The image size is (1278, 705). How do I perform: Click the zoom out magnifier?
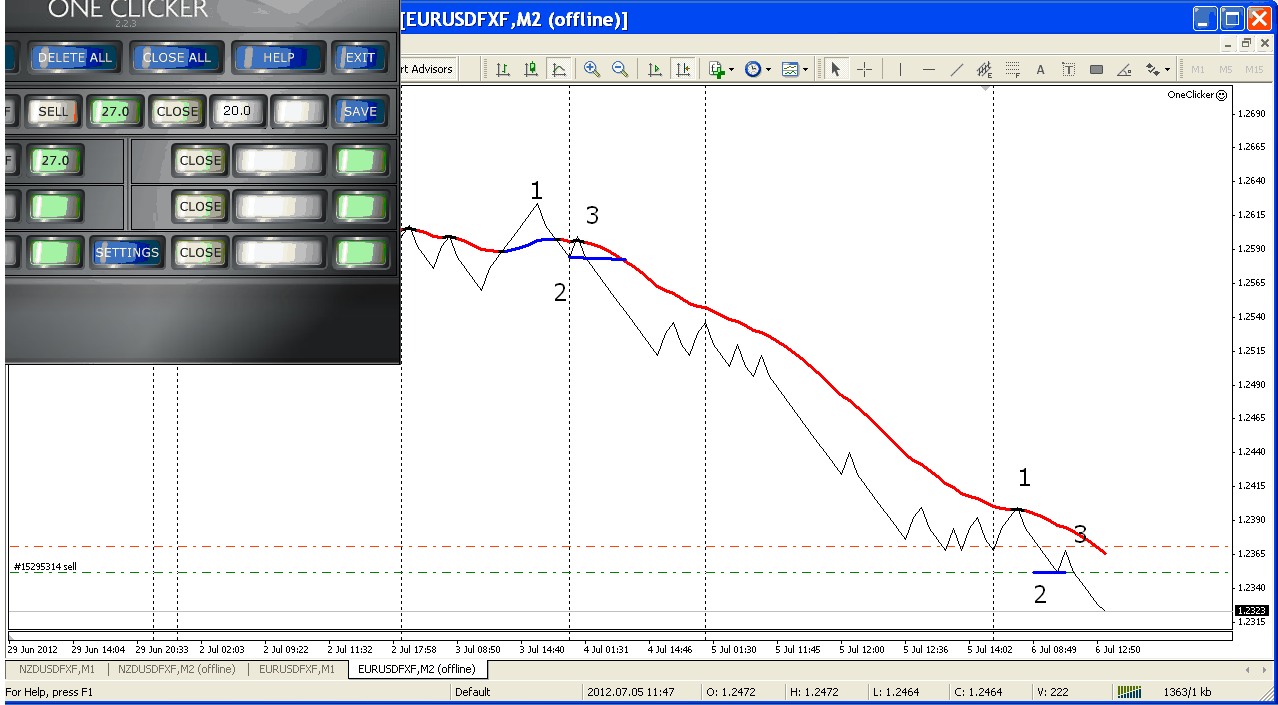click(x=620, y=69)
